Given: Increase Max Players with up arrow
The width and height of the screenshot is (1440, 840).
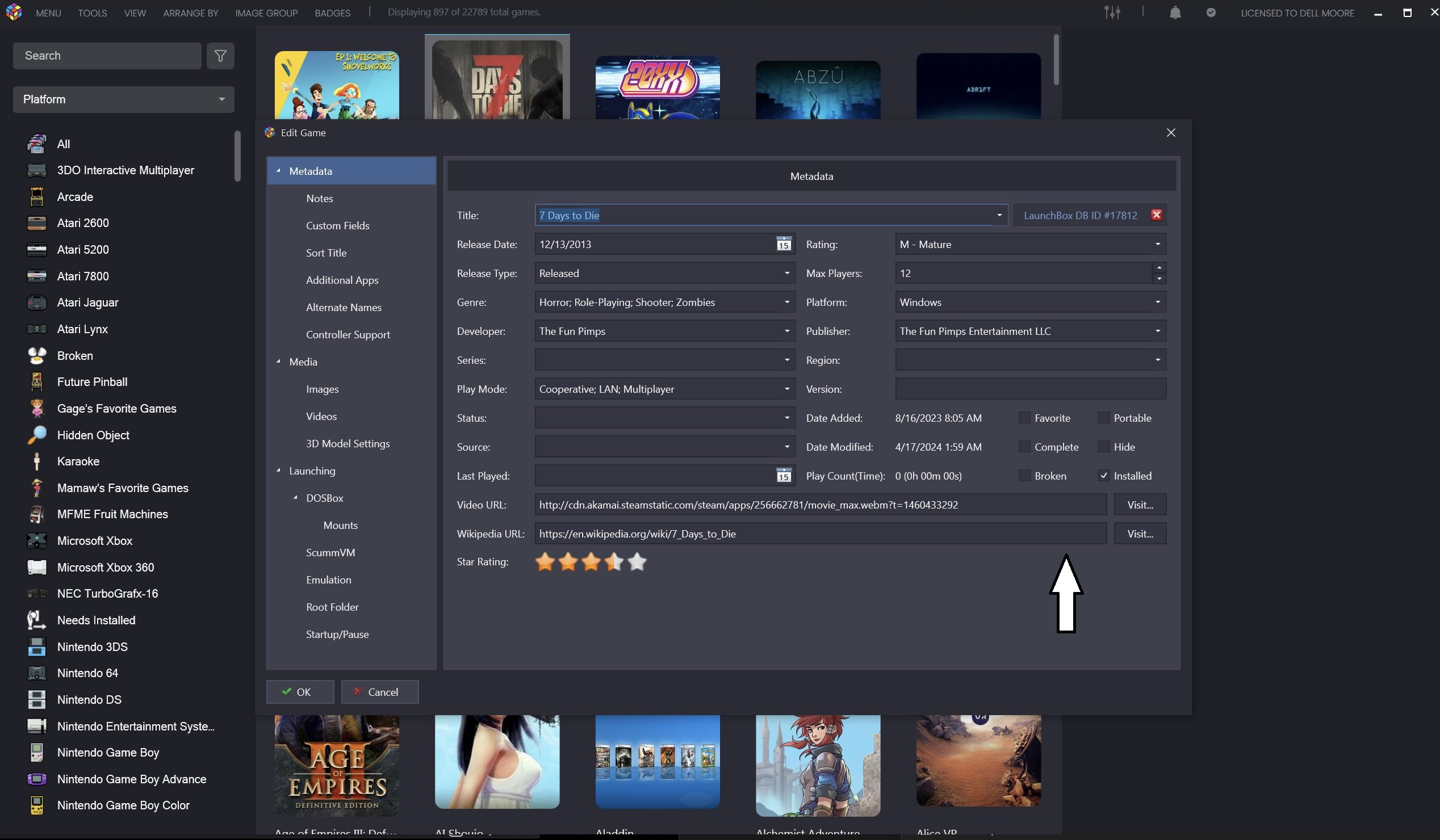Looking at the screenshot, I should (1159, 267).
